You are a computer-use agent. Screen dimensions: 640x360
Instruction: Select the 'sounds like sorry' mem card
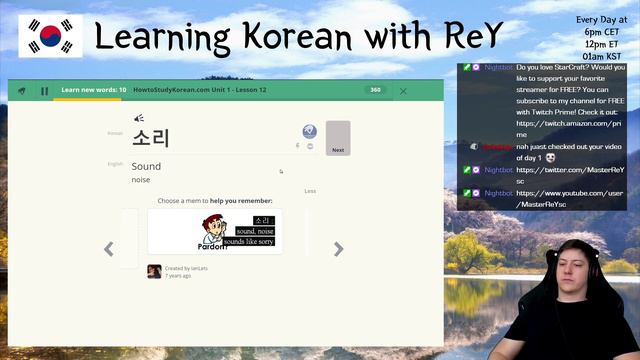(x=215, y=231)
